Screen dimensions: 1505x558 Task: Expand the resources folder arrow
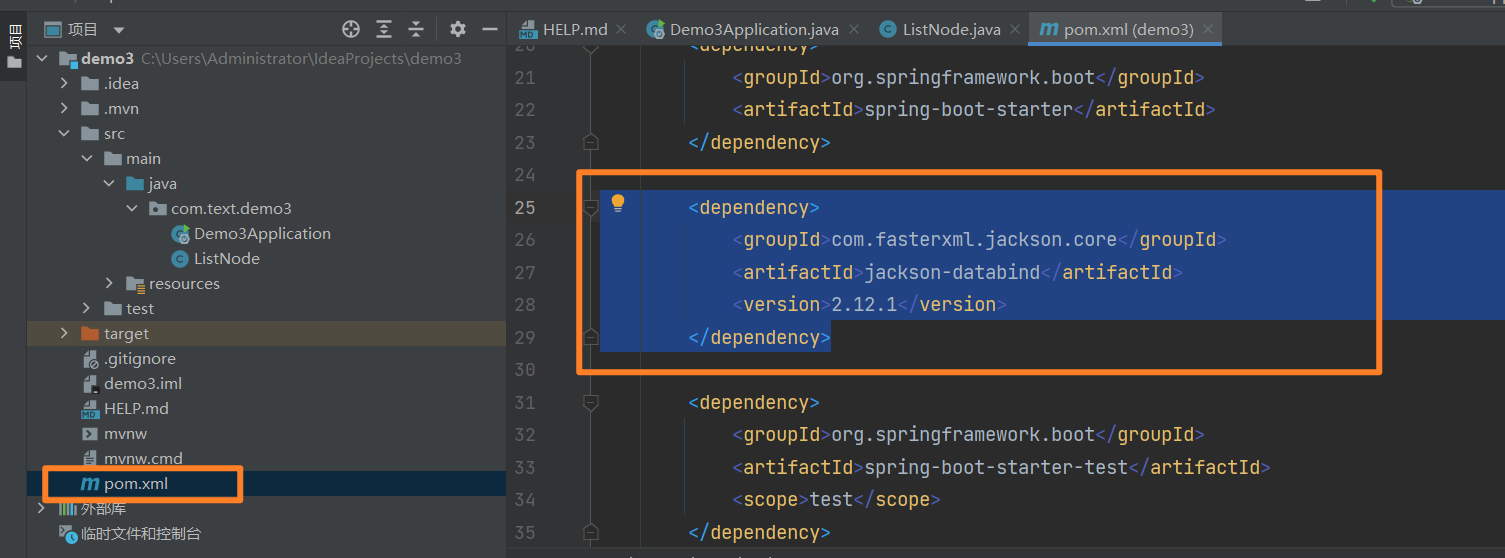coord(109,284)
